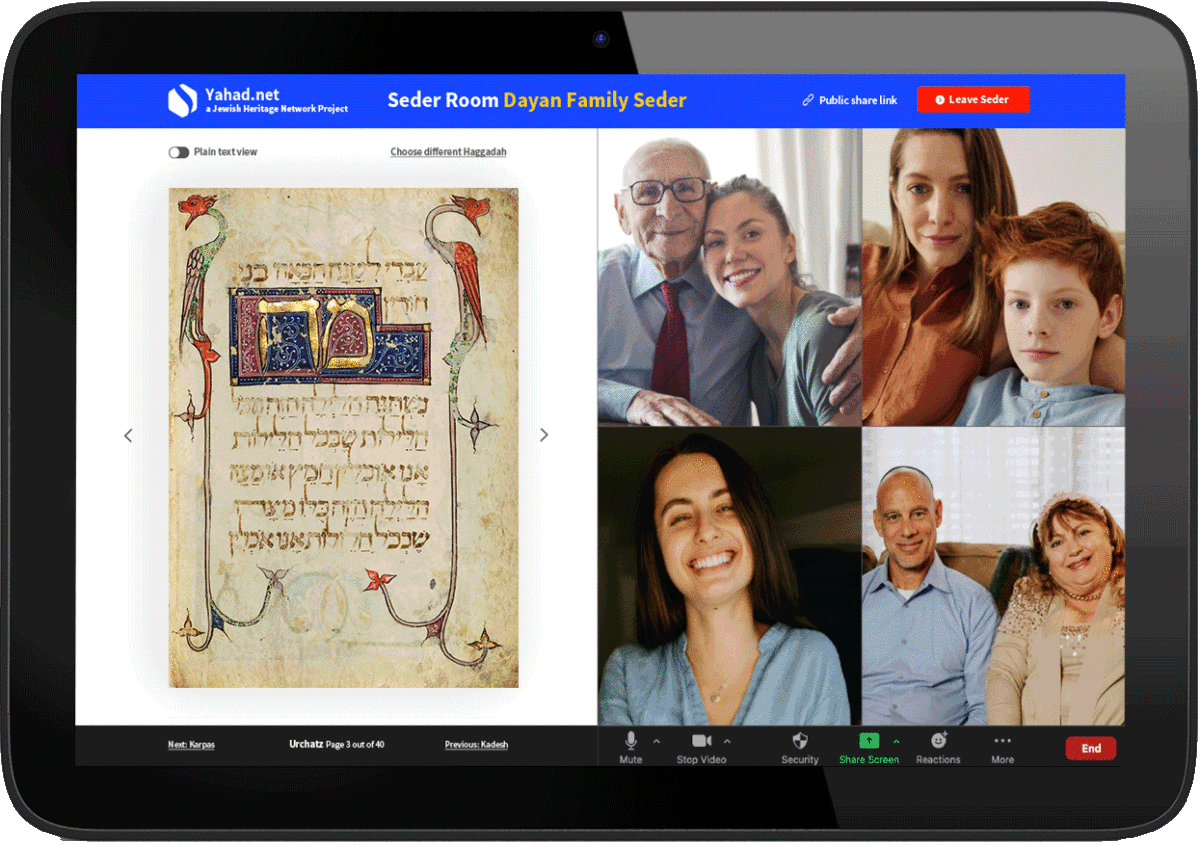
Task: Open the Next: Karpas link
Action: click(191, 745)
